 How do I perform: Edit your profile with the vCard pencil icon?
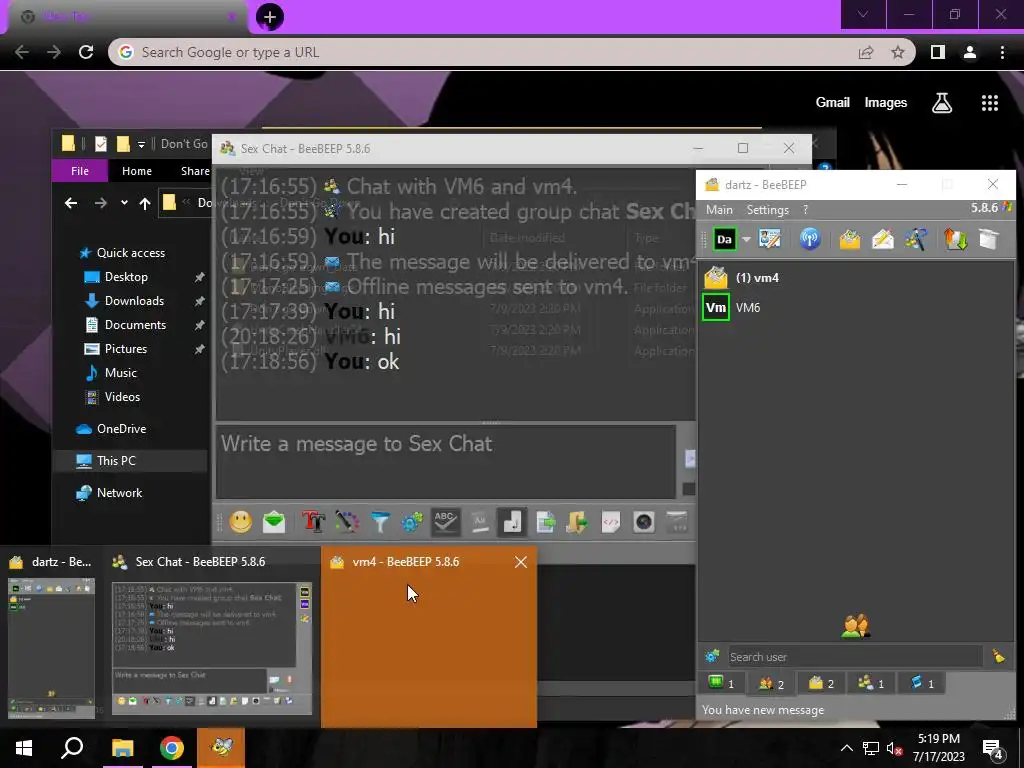coord(770,239)
